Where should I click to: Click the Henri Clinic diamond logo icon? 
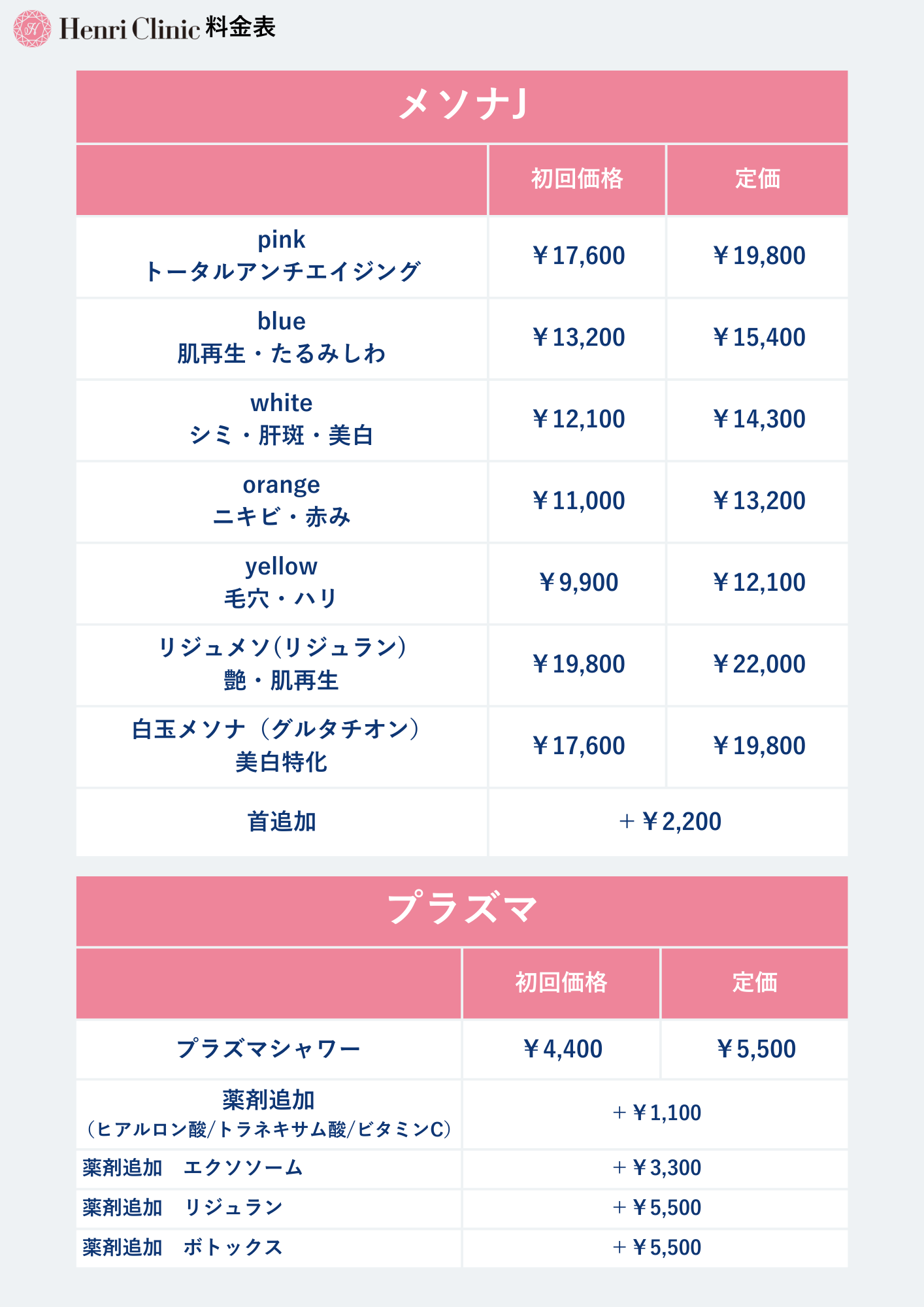[31, 29]
